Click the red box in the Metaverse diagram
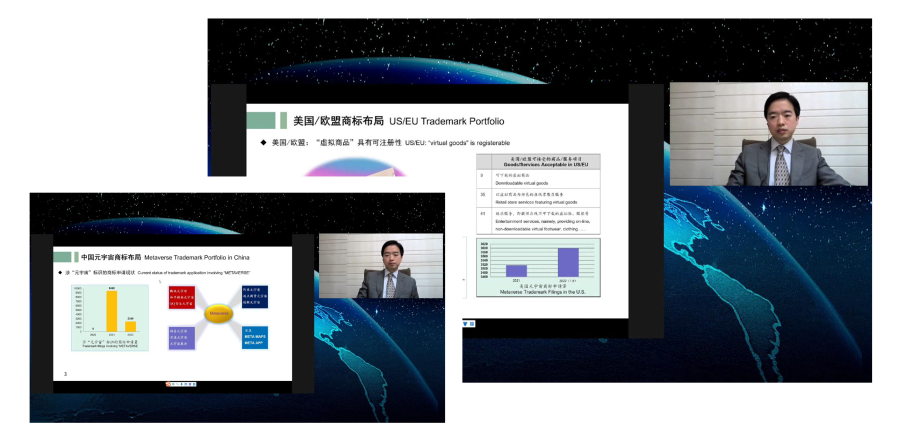The image size is (904, 442). [x=182, y=297]
